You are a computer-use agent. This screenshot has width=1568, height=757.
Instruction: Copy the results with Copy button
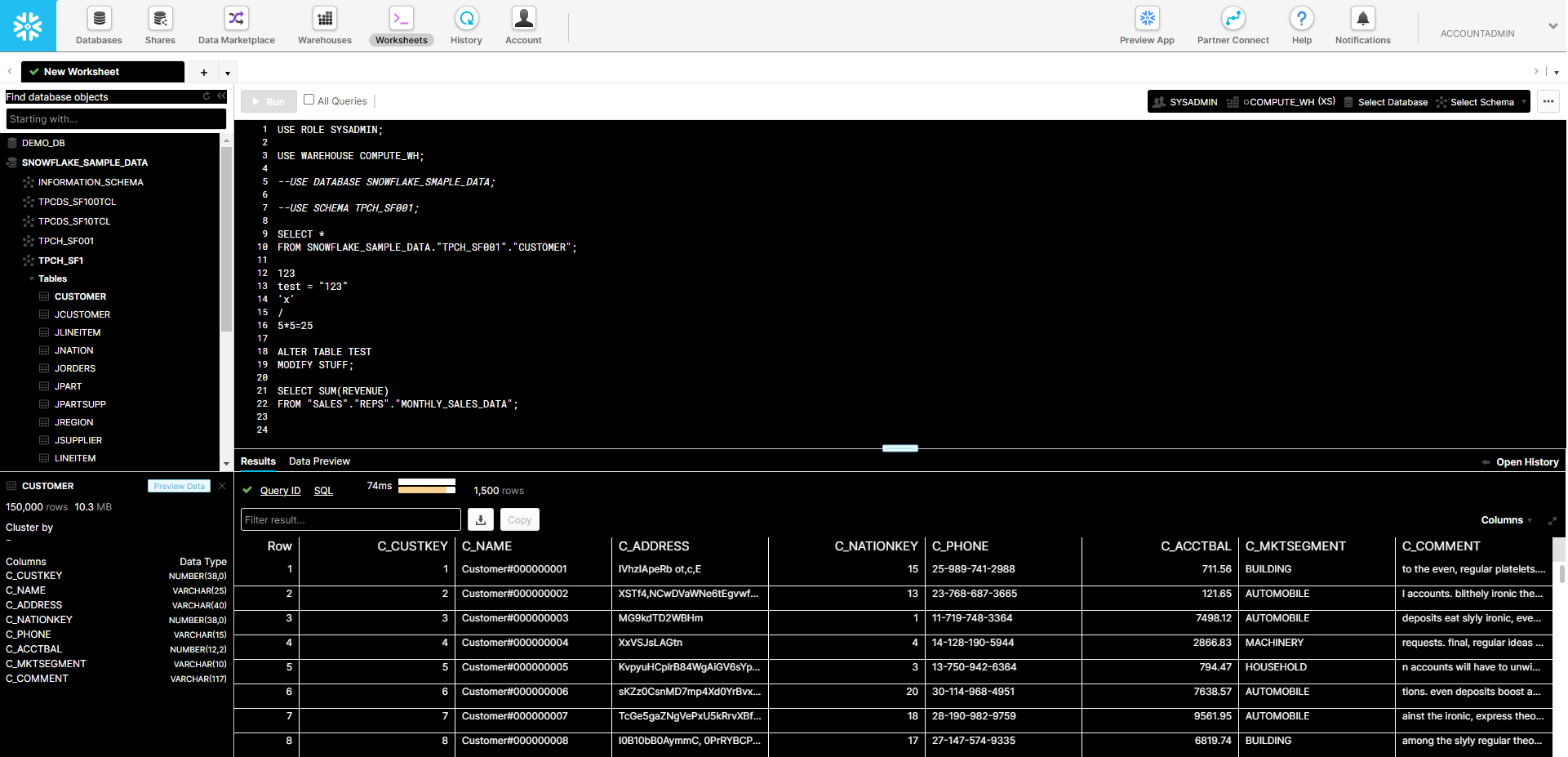point(519,519)
